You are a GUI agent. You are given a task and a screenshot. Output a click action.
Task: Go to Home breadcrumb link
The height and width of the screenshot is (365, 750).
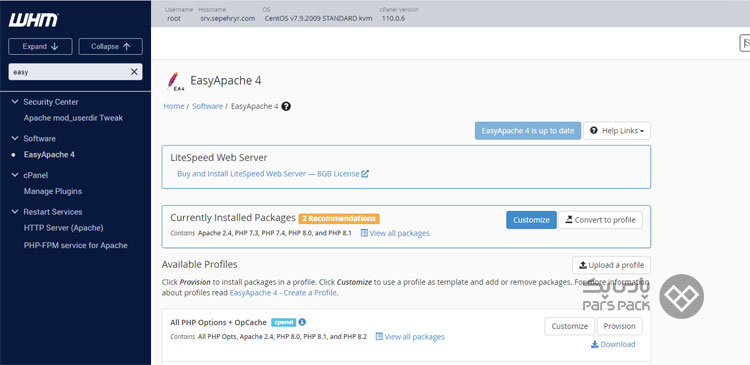point(174,106)
